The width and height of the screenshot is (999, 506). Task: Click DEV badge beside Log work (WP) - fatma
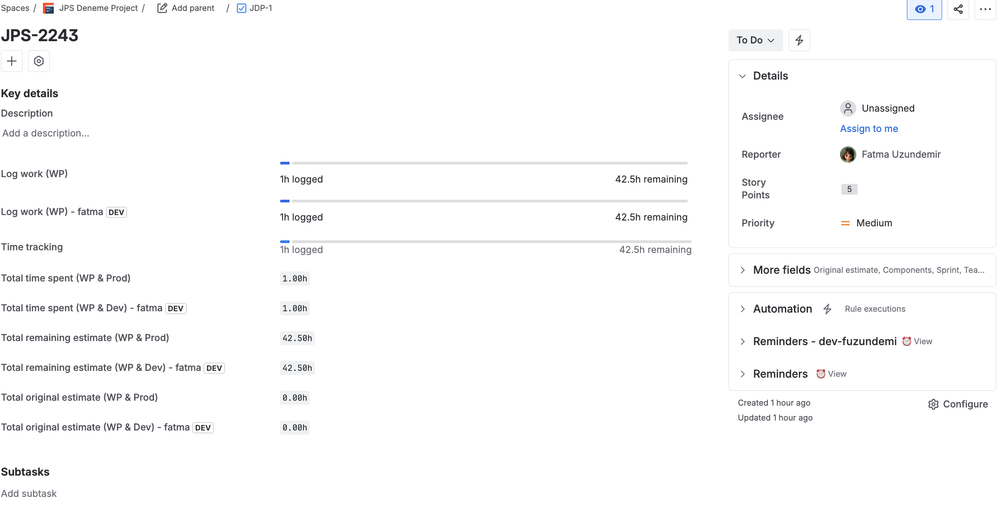tap(116, 212)
